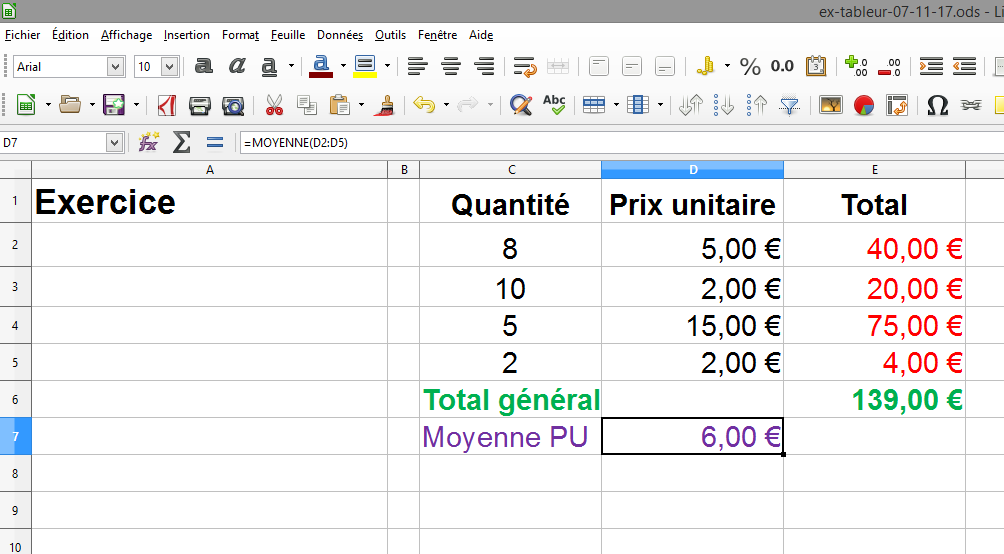Open the Fichier menu
Image resolution: width=1004 pixels, height=554 pixels.
tap(22, 35)
